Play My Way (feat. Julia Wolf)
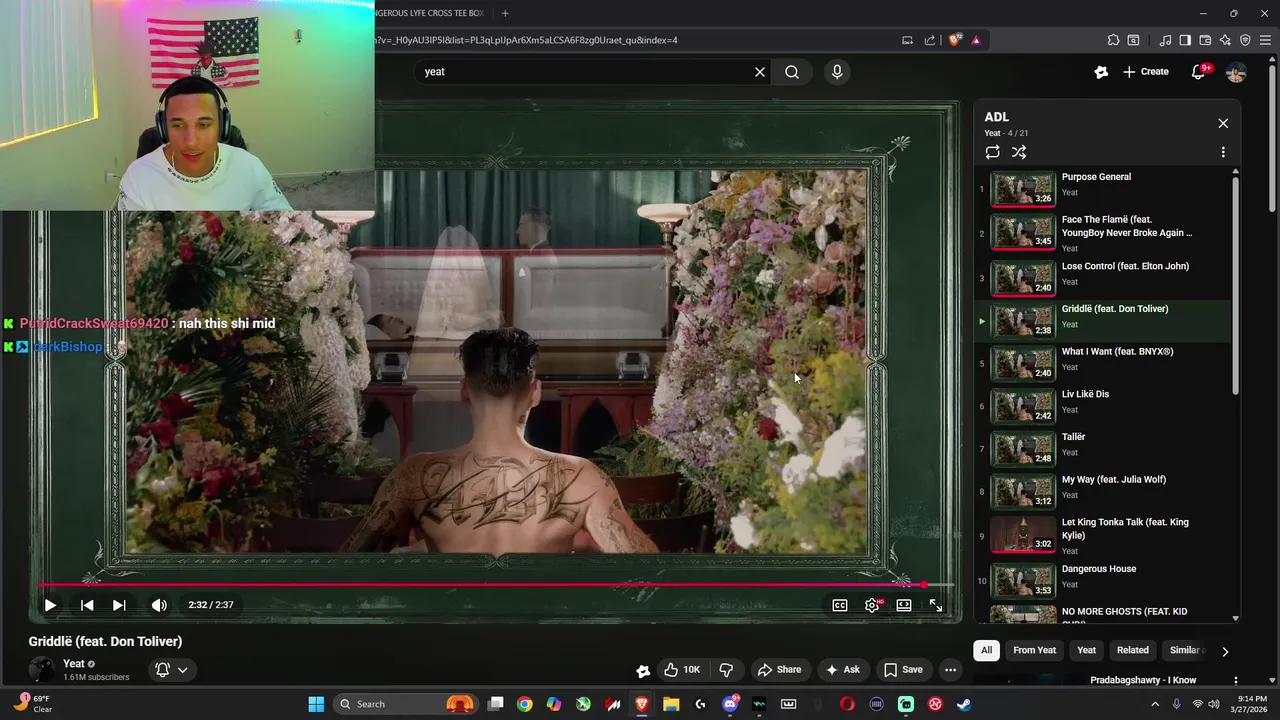 tap(1103, 491)
